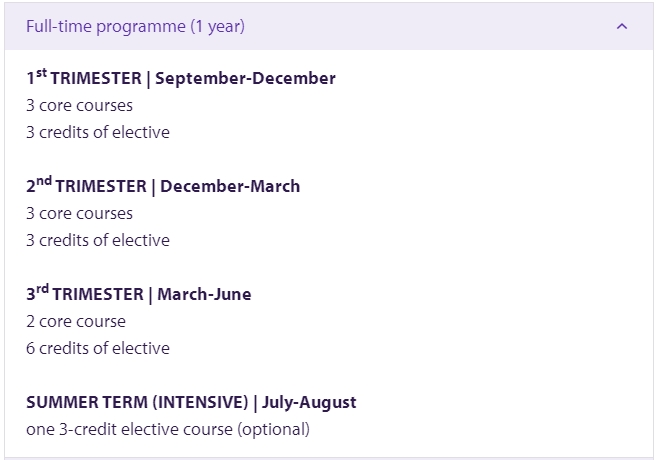Collapse the accordion using the chevron icon
Viewport: 659px width, 460px height.
pos(622,26)
